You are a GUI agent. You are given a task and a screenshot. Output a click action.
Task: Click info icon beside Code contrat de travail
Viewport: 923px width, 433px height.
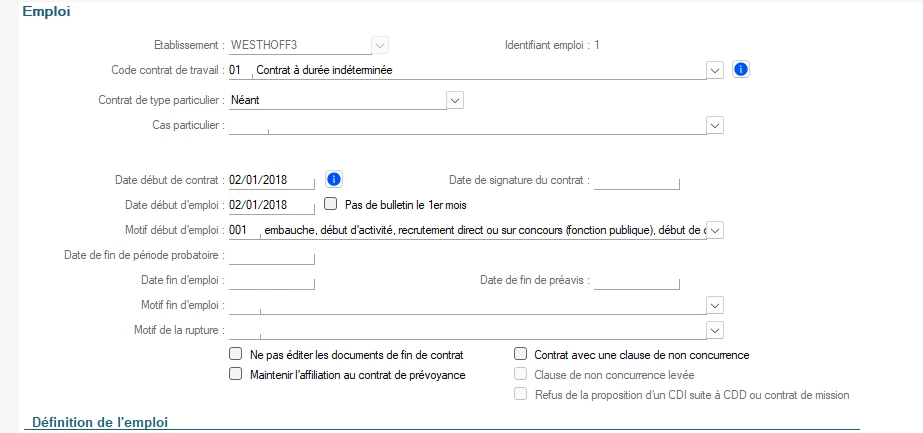tap(742, 70)
